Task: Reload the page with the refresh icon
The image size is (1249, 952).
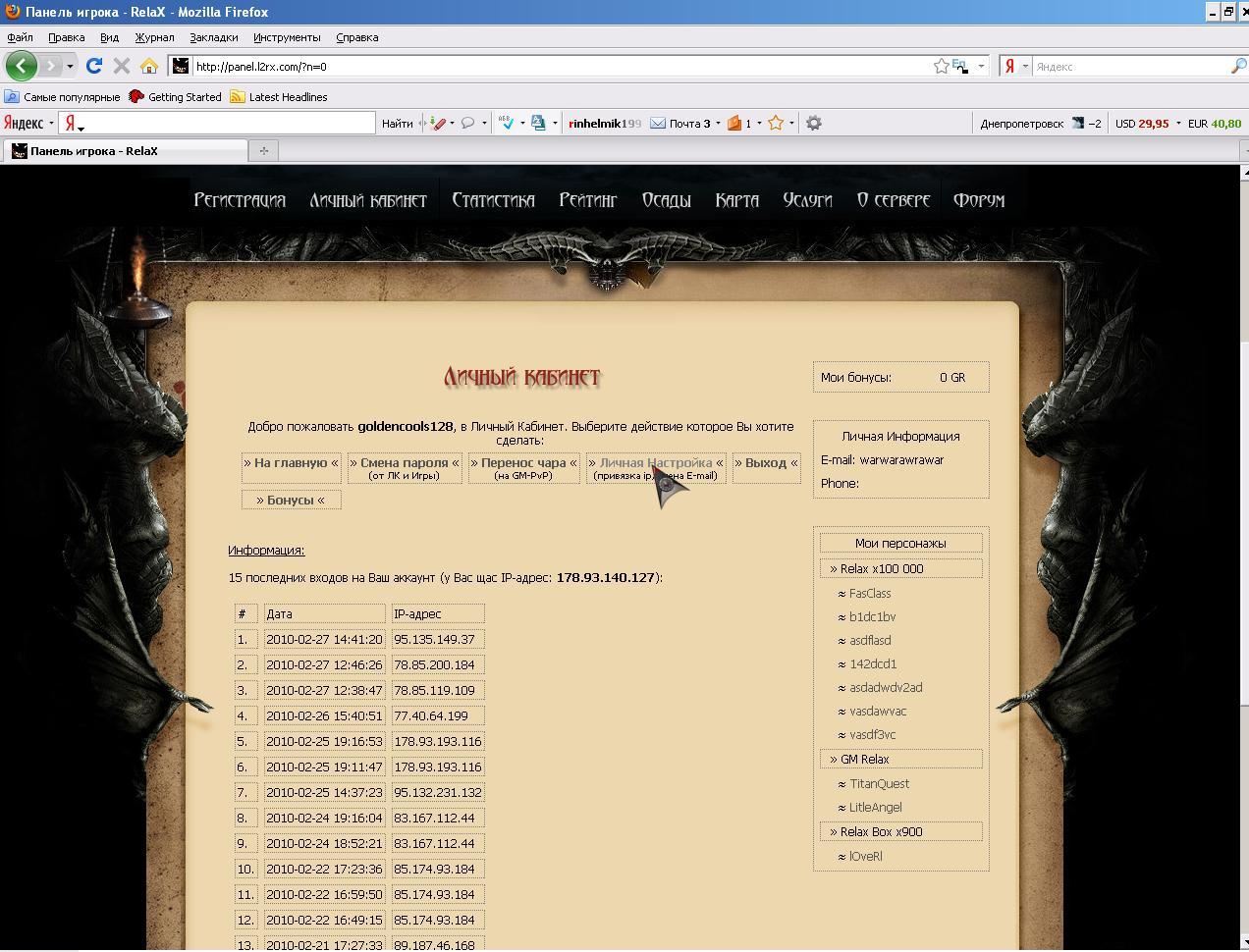Action: (94, 66)
